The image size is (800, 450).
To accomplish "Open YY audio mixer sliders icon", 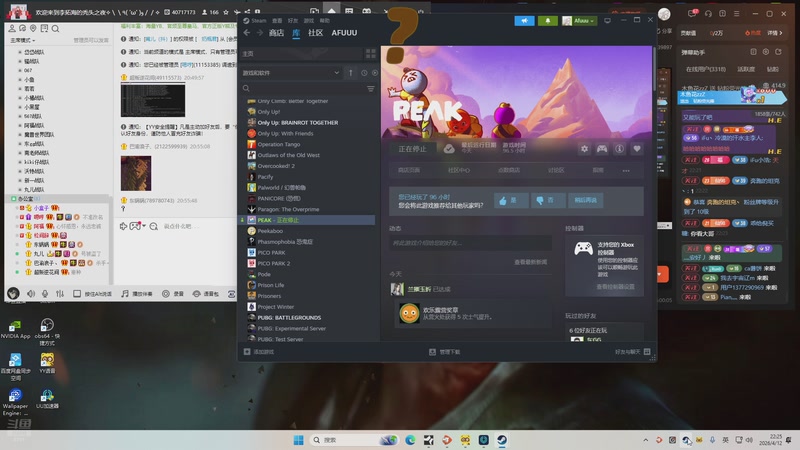I will (x=60, y=293).
